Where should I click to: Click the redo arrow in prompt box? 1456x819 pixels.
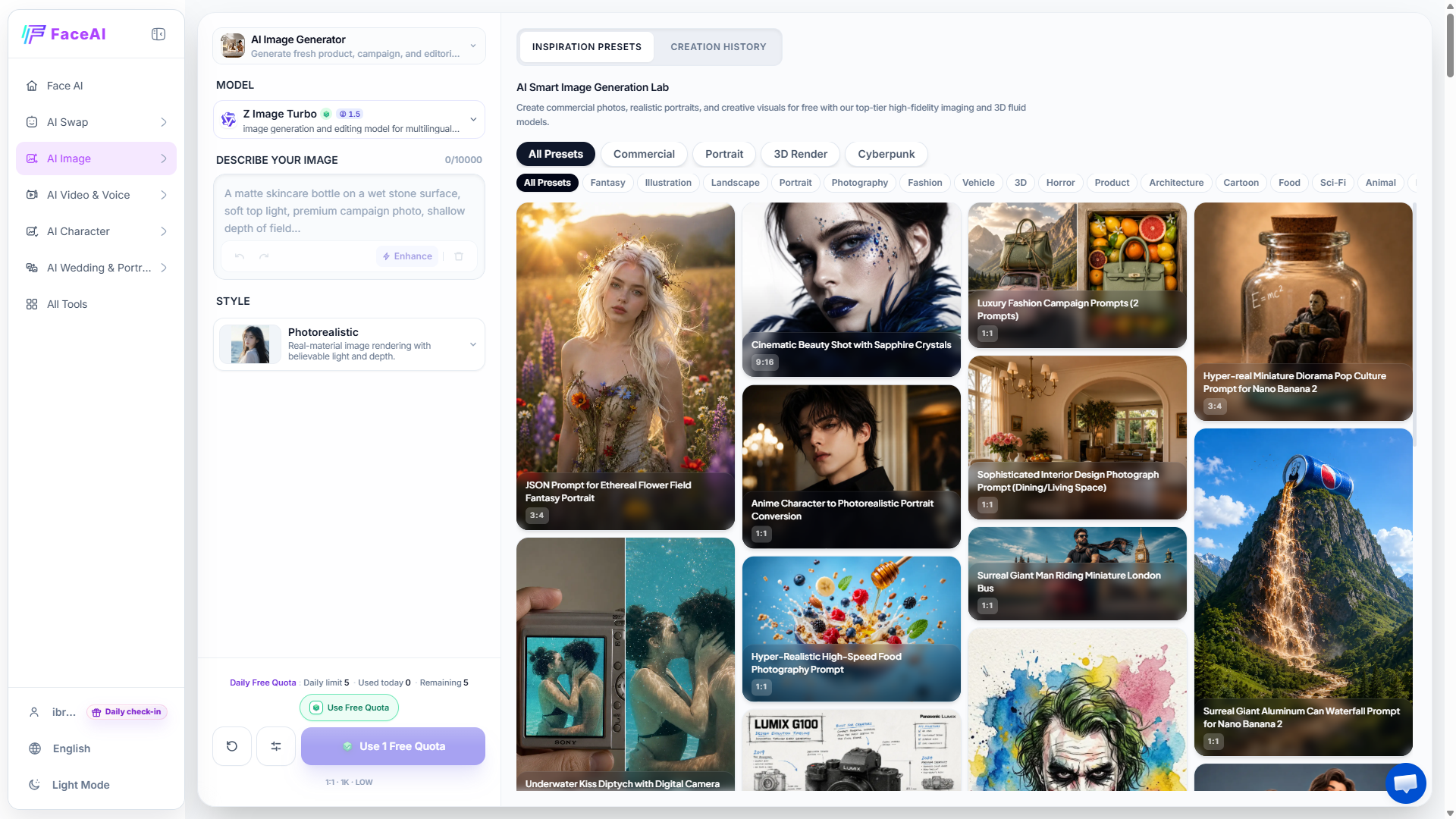pyautogui.click(x=264, y=256)
